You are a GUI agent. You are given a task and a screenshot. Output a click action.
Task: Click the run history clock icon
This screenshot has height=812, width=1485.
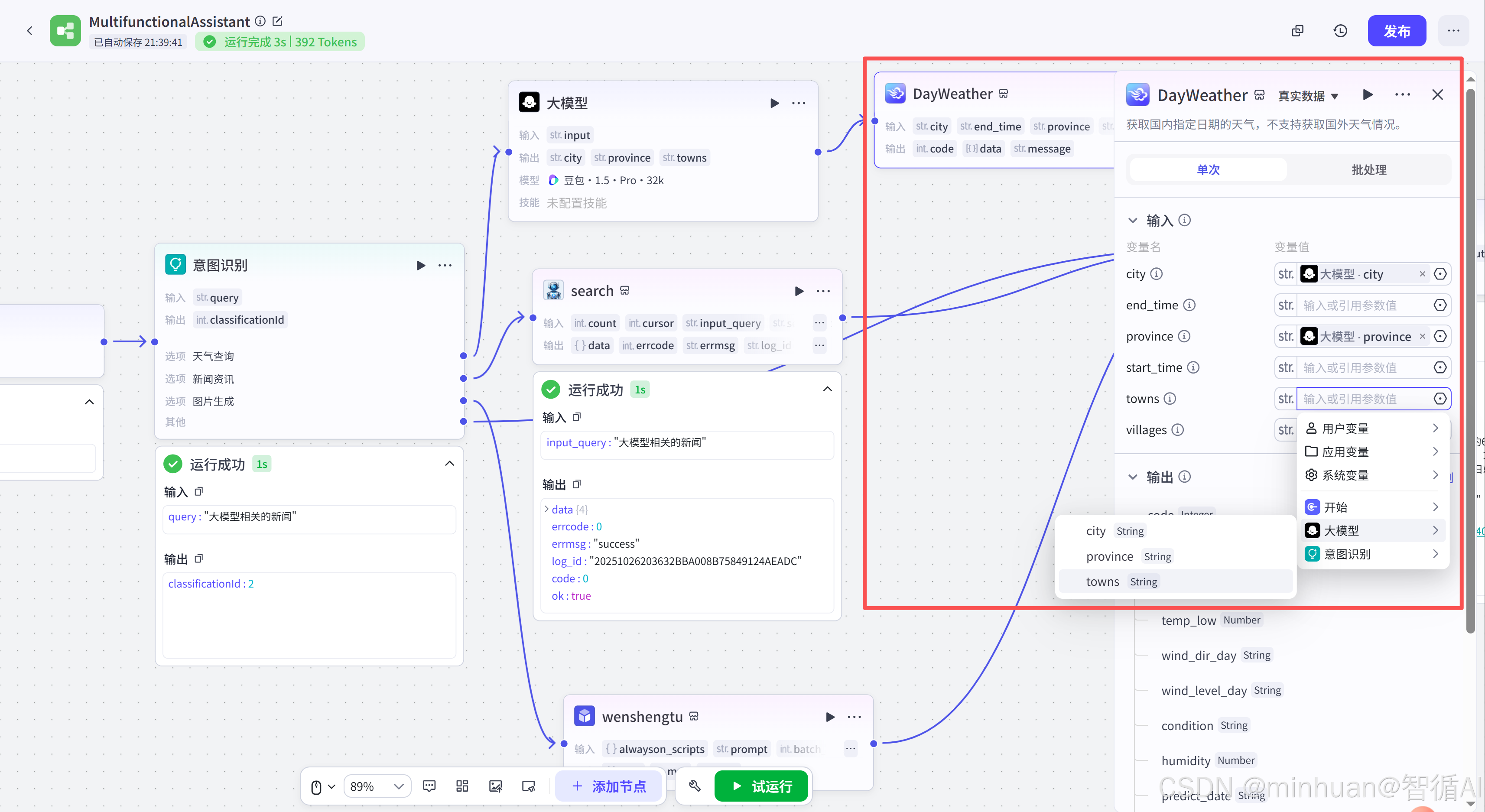pos(1340,31)
